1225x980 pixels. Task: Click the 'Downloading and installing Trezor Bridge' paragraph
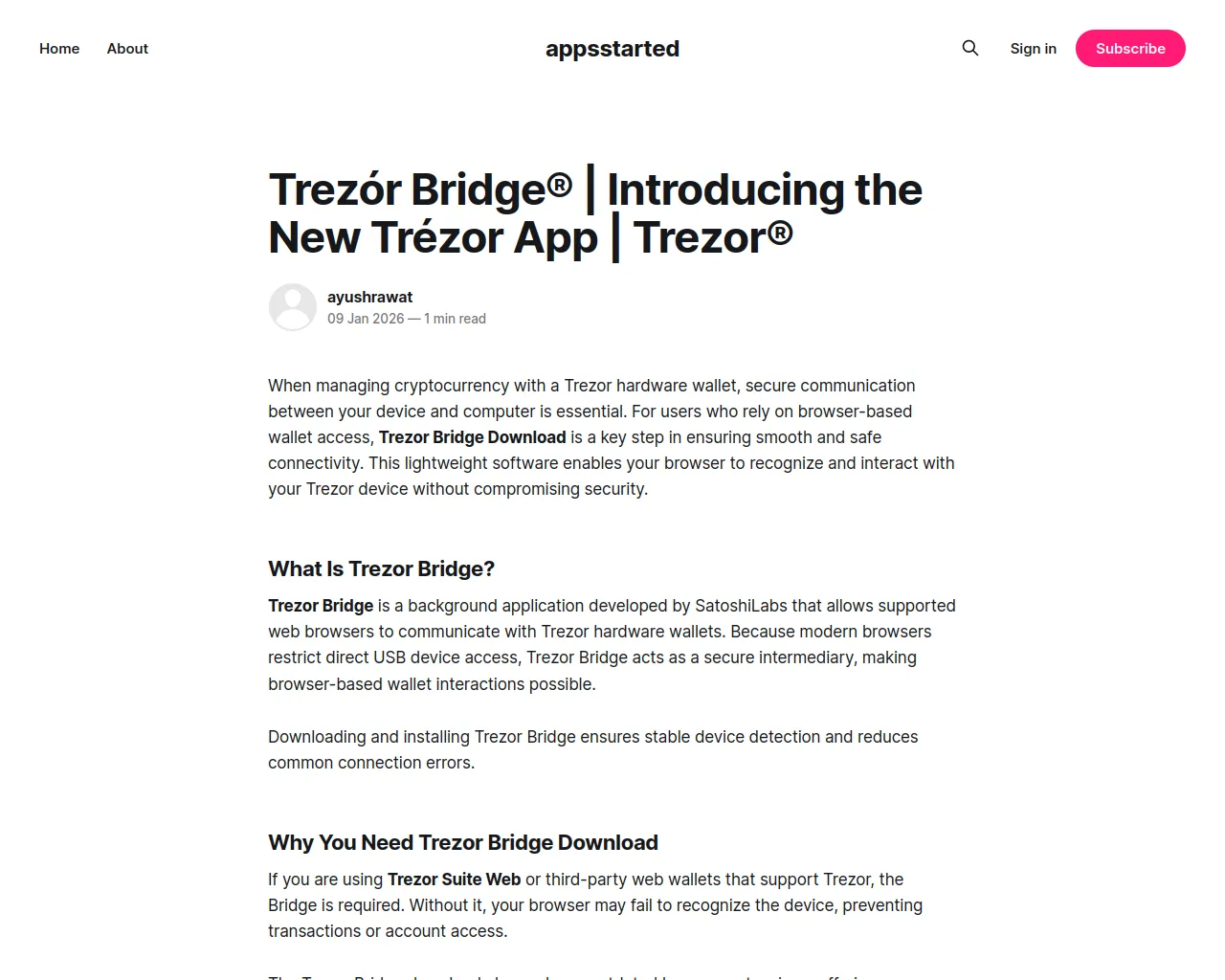click(x=593, y=749)
